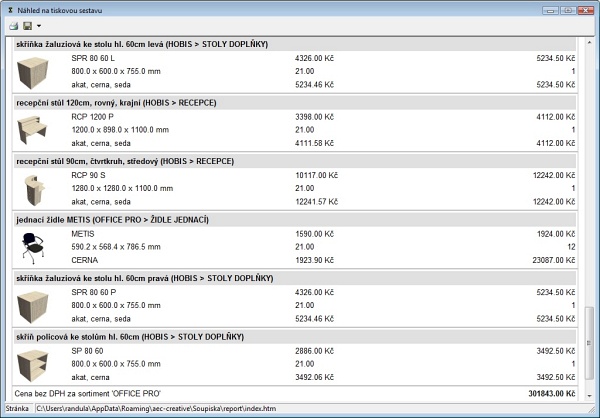Click the code 'SP 80 60'
600x418 pixels.
pos(87,351)
